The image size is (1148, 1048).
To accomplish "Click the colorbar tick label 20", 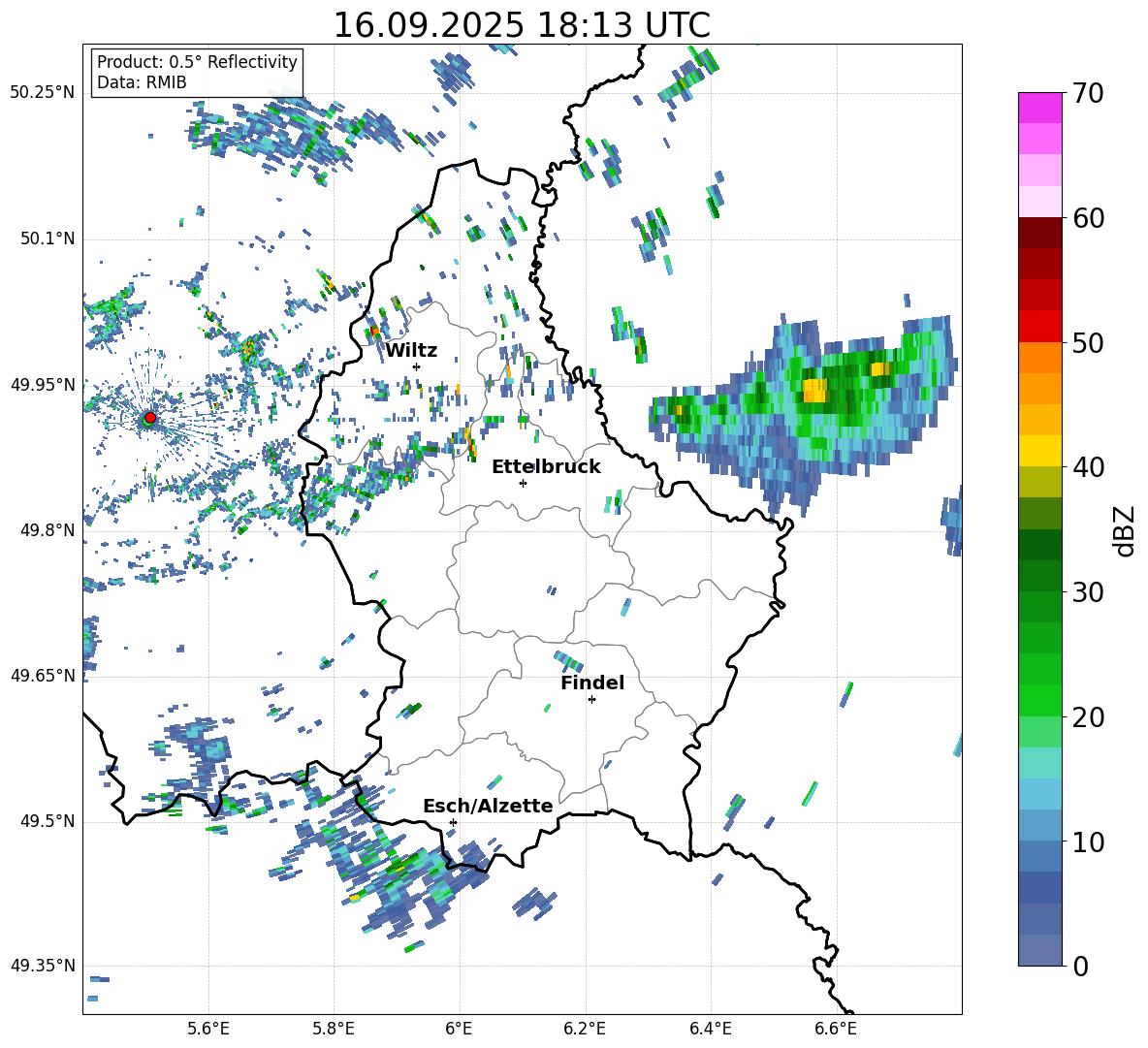I will (x=1088, y=717).
